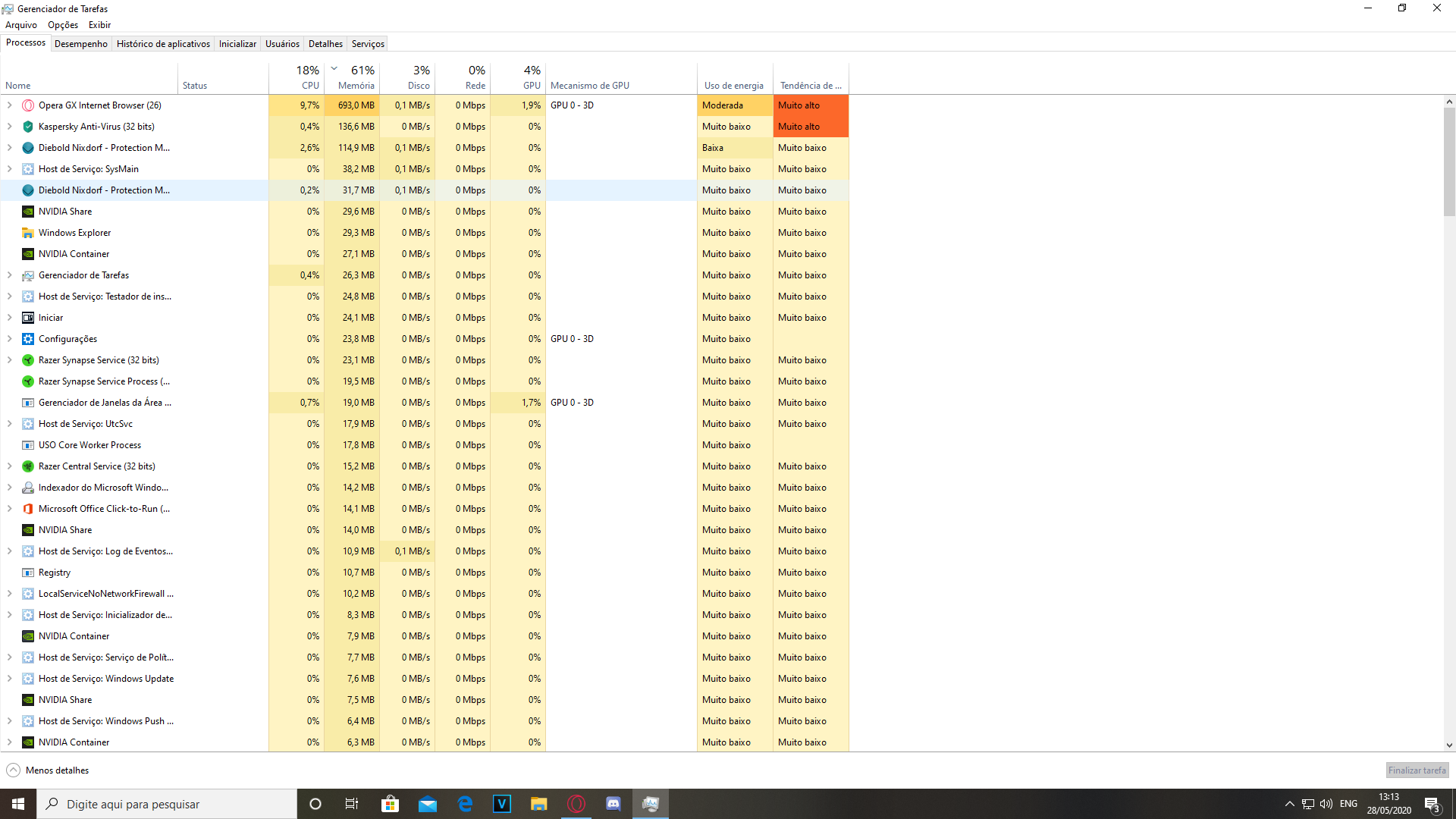1456x819 pixels.
Task: Open Microsoft Store from the taskbar
Action: (x=390, y=804)
